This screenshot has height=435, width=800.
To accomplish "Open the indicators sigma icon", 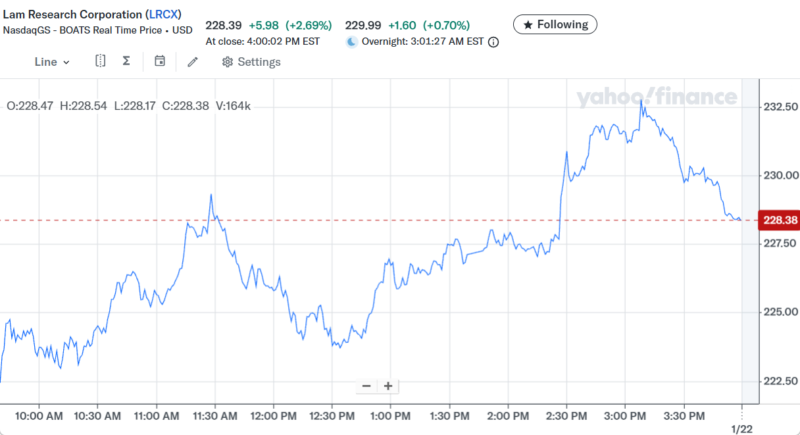I will pyautogui.click(x=127, y=62).
